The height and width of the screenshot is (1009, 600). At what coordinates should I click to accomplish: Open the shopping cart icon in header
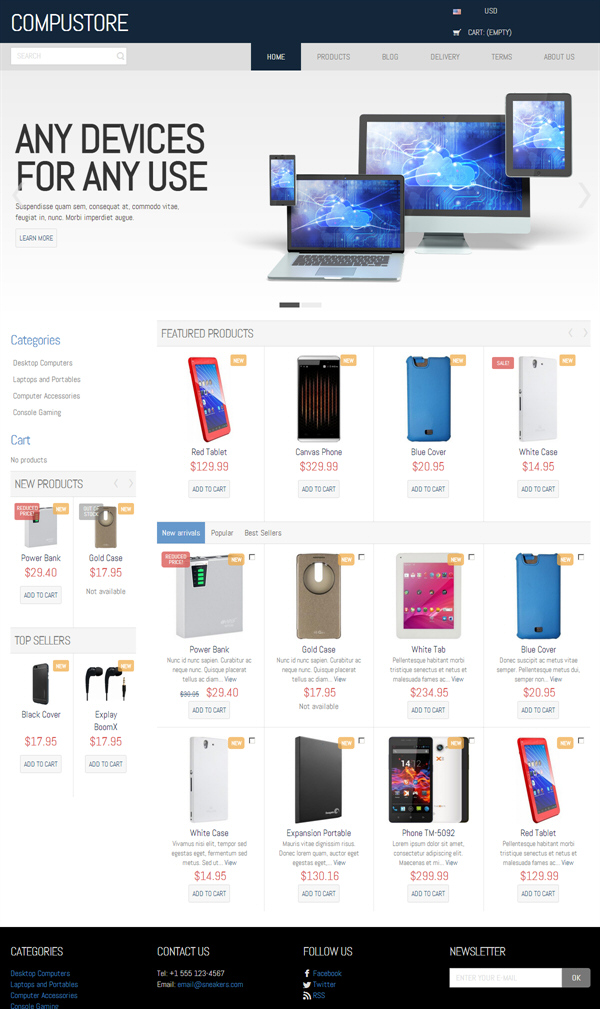tap(456, 32)
